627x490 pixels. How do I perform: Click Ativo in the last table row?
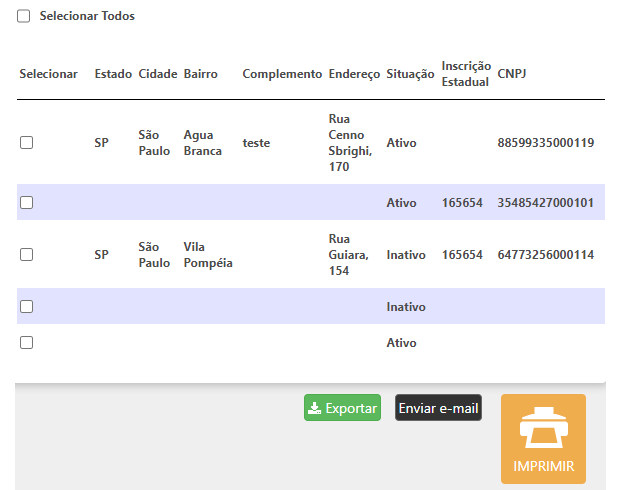click(401, 343)
